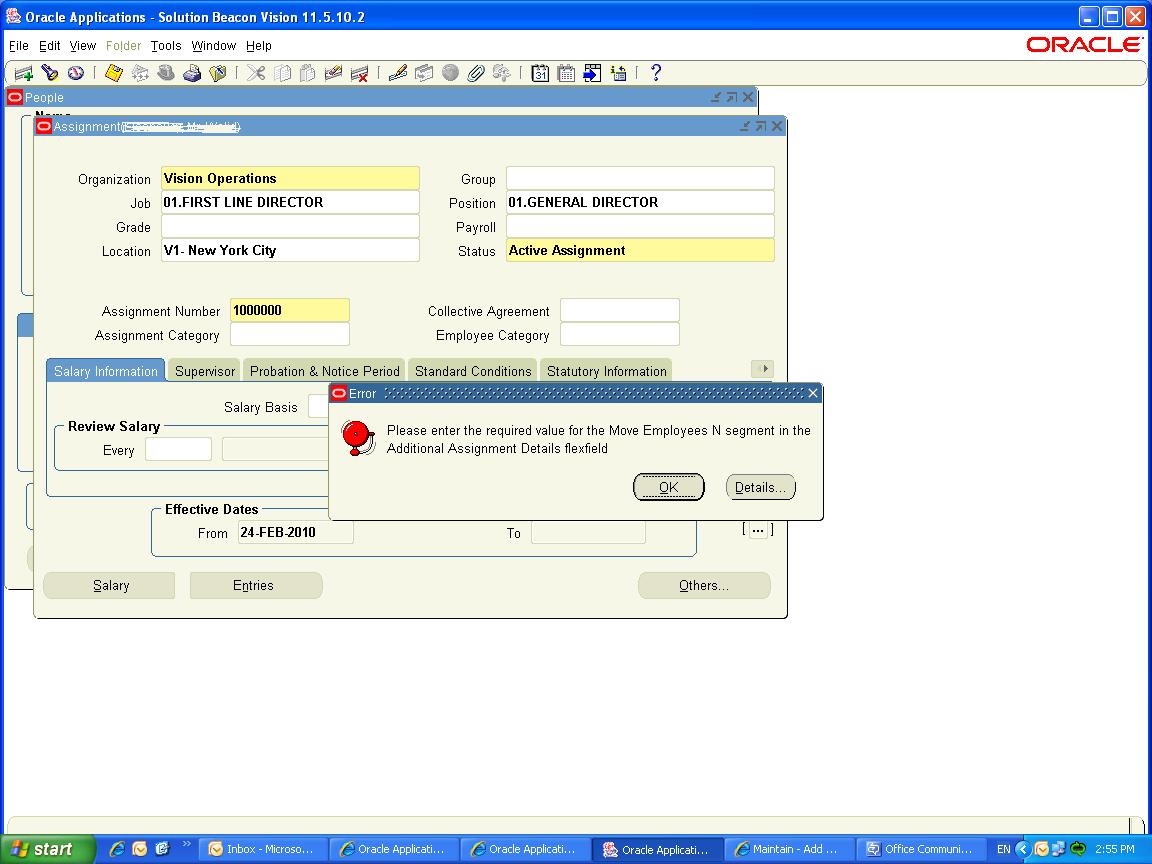Click the New record toolbar icon

(x=23, y=73)
